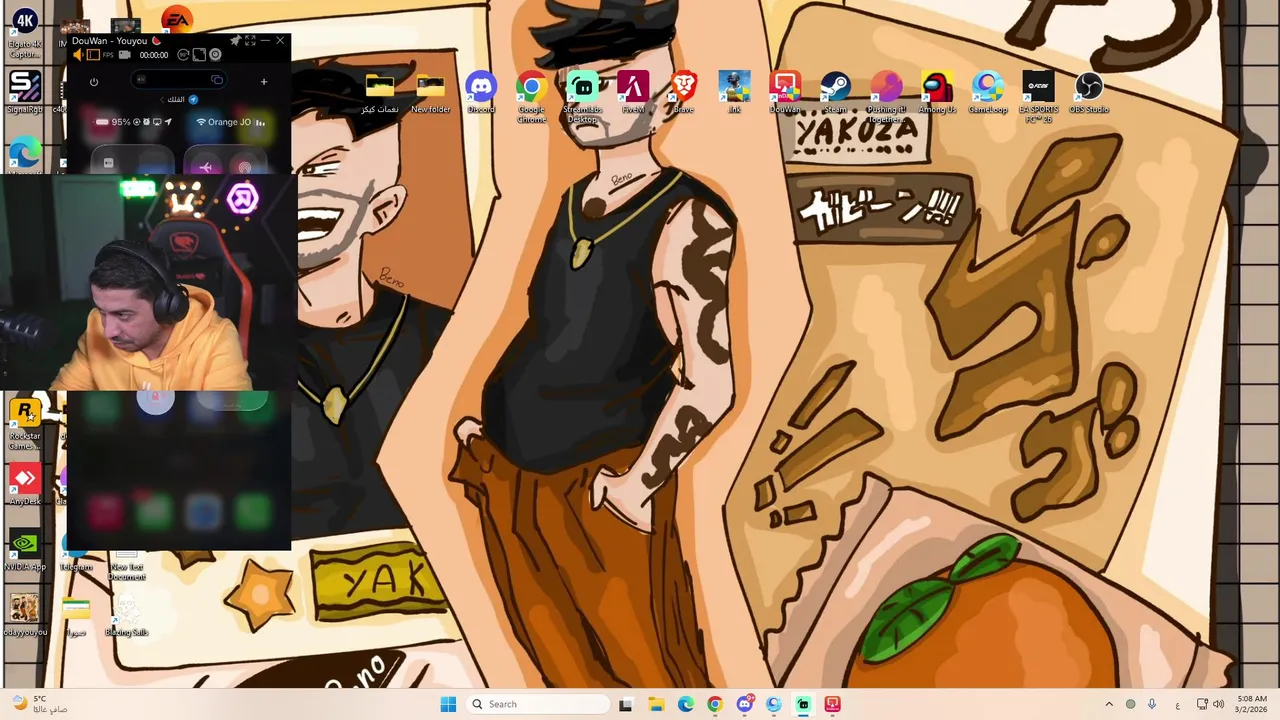
Task: Open the AnyDesk desktop shortcut
Action: click(x=24, y=485)
